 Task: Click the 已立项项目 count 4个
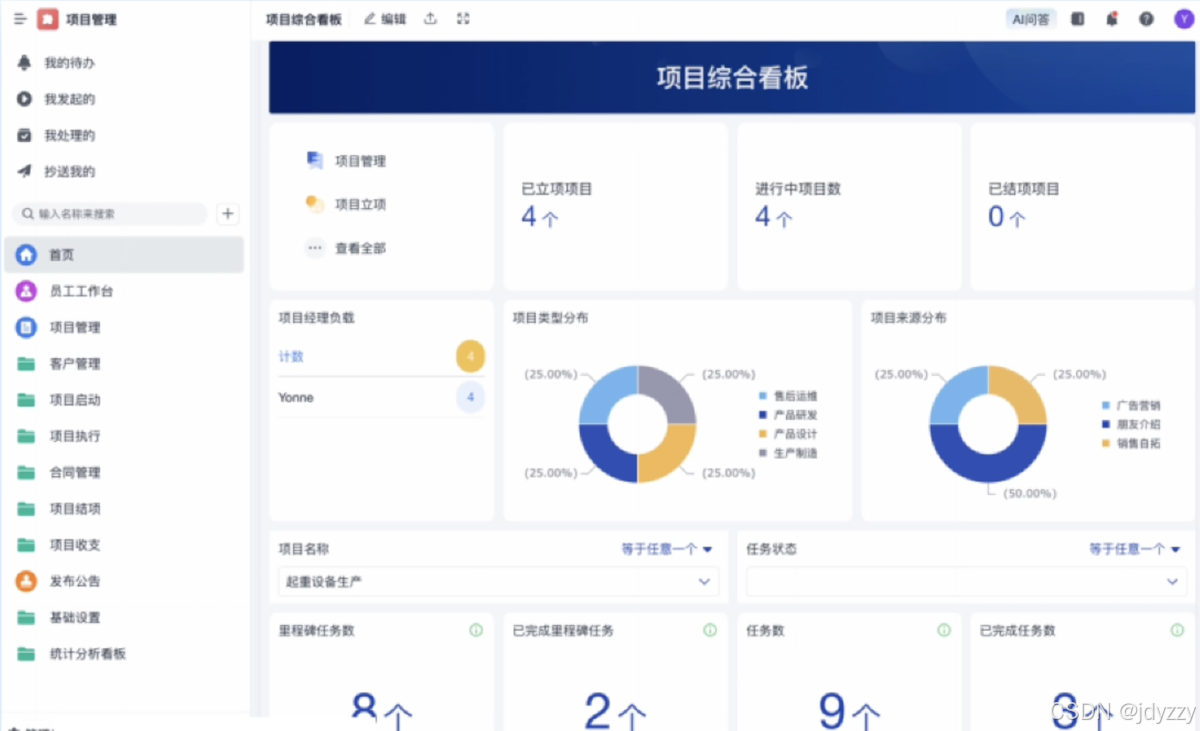tap(540, 216)
